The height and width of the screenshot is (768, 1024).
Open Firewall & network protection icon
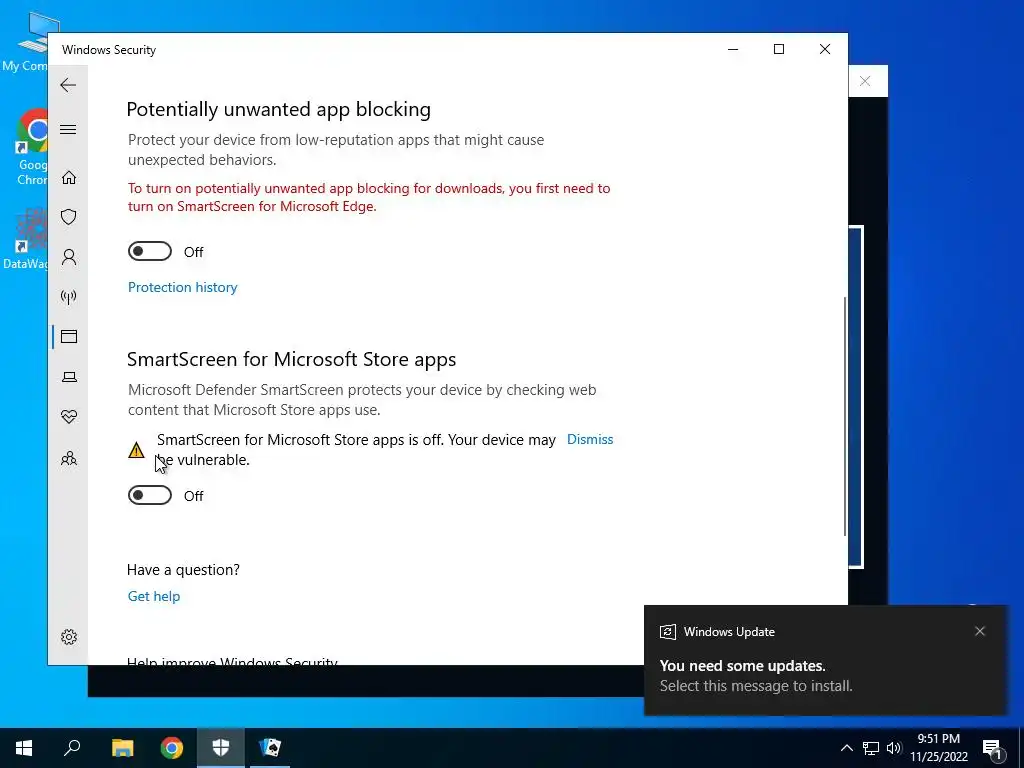click(x=69, y=297)
